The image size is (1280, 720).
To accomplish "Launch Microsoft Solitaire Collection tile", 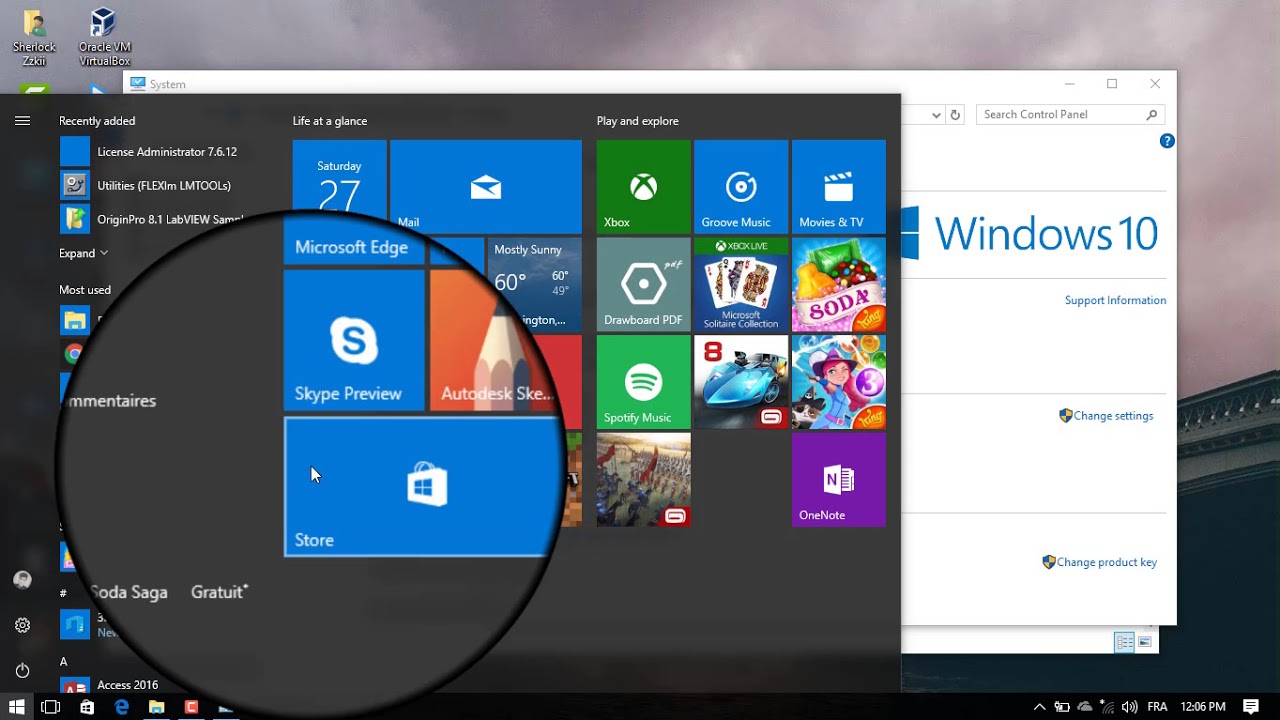I will coord(740,284).
